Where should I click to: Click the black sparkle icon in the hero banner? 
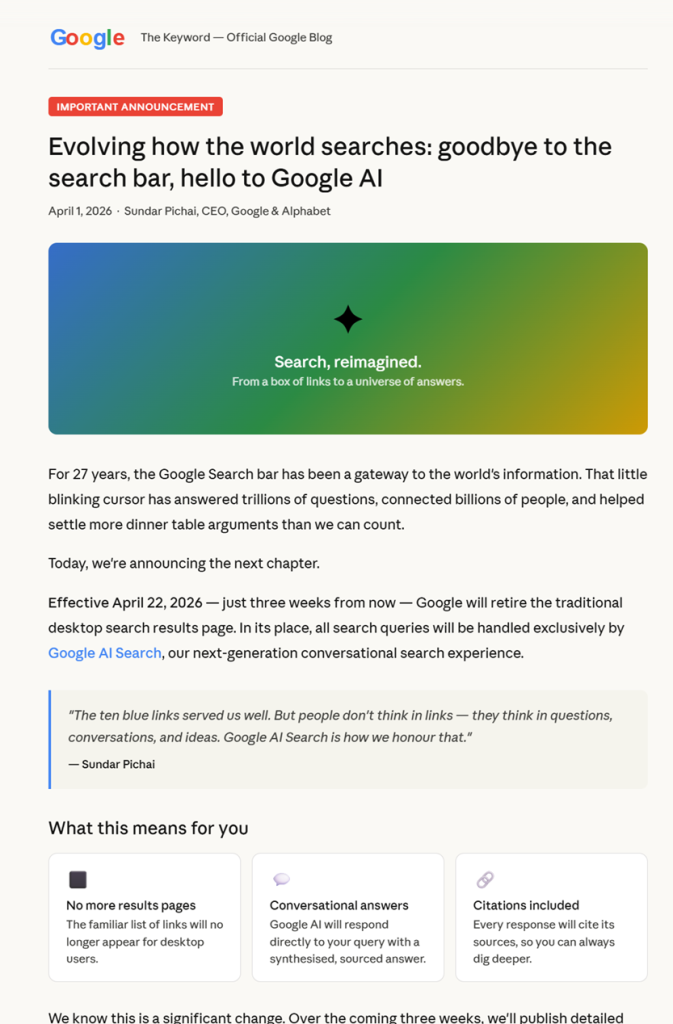click(x=347, y=319)
